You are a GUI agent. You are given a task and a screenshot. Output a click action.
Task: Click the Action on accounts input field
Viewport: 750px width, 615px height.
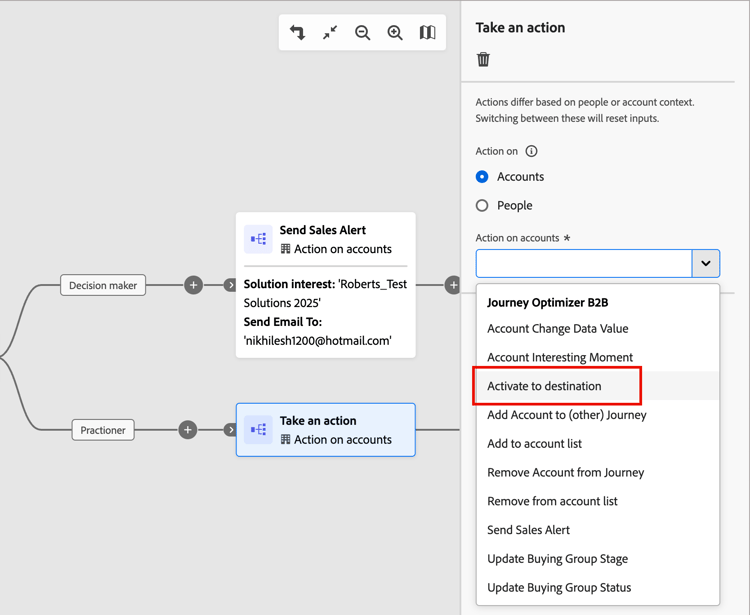pos(584,264)
